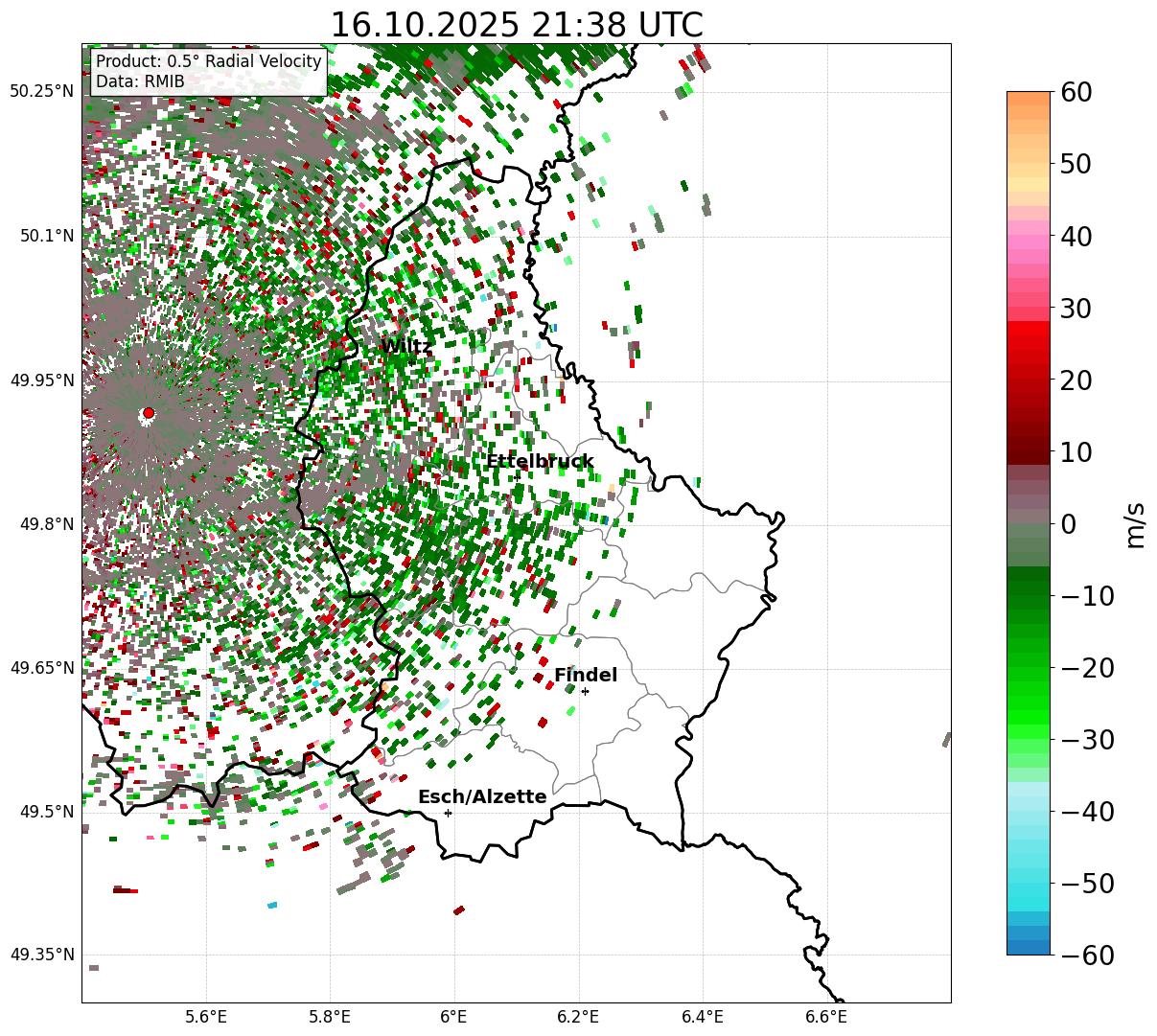Image resolution: width=1157 pixels, height=1036 pixels.
Task: Click the 6.2°E longitude tick label
Action: tap(579, 1017)
